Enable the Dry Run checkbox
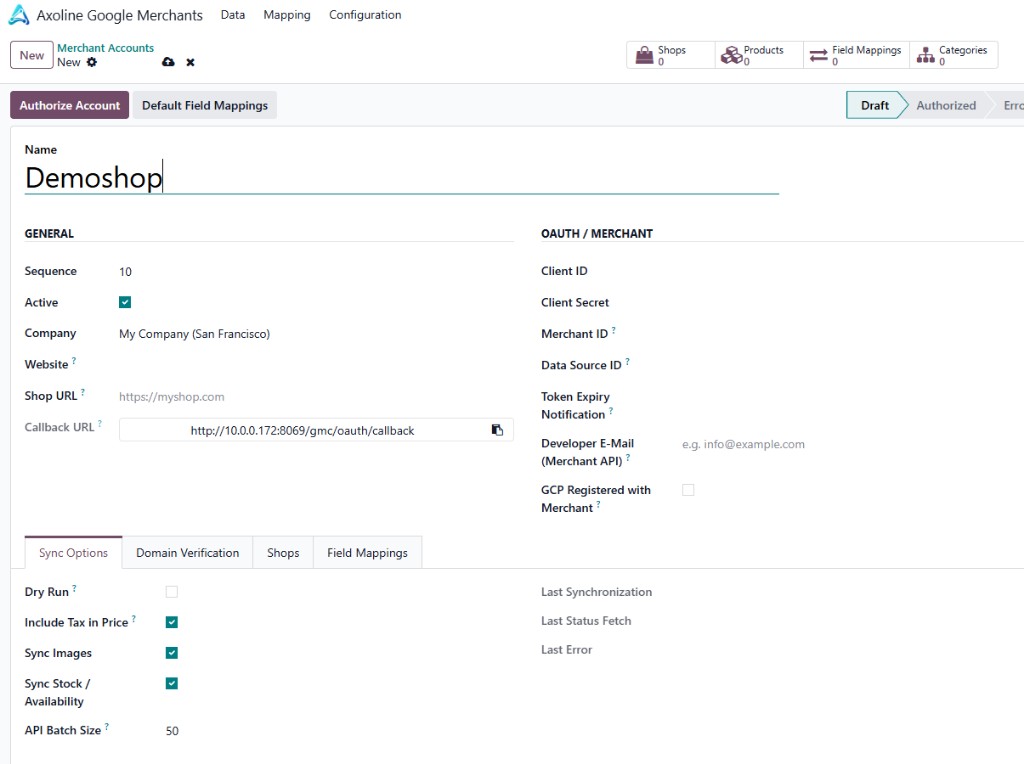 (x=172, y=592)
